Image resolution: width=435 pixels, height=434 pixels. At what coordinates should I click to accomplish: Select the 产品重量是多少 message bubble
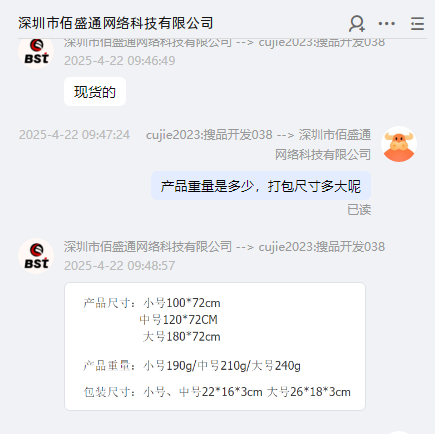point(261,186)
